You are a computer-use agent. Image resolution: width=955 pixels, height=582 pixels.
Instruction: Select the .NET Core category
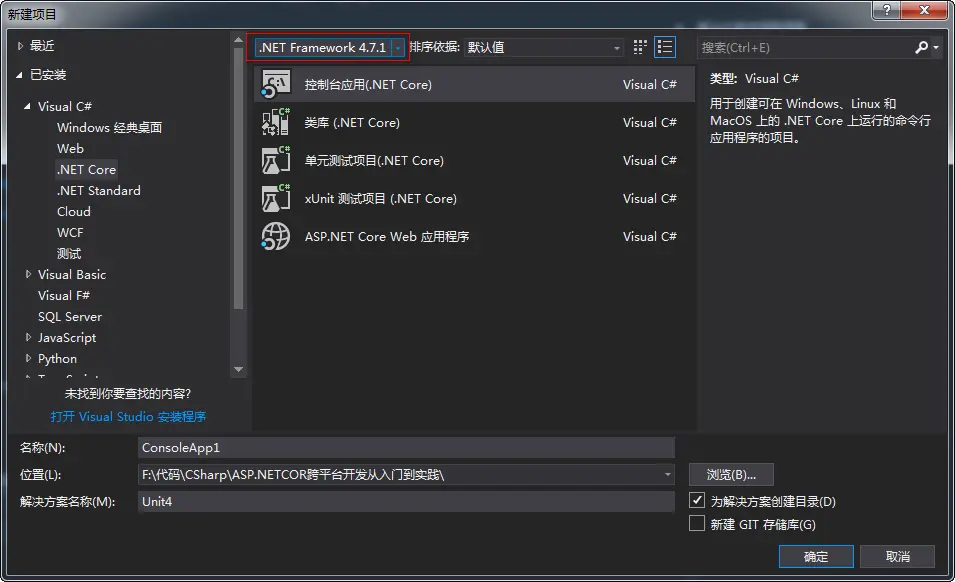point(86,169)
